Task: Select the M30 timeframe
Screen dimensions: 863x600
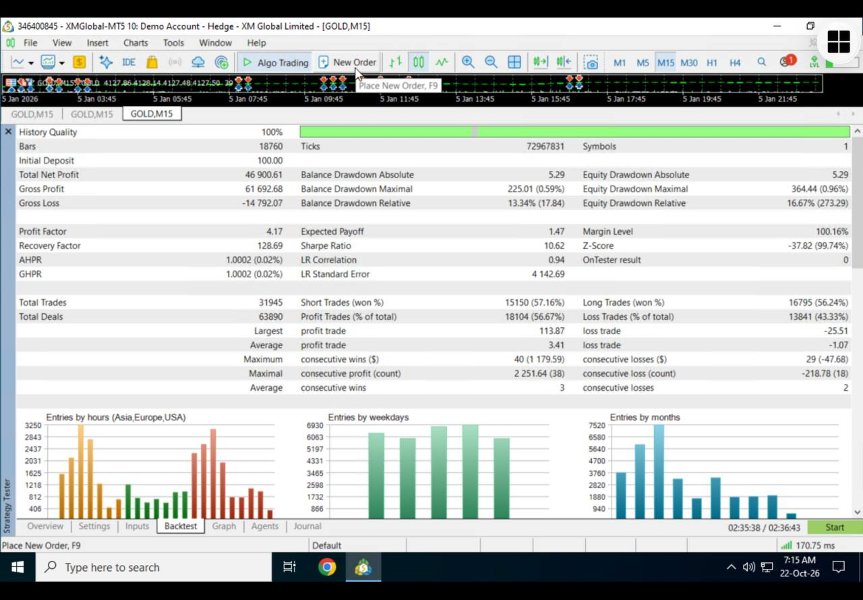Action: pyautogui.click(x=689, y=63)
